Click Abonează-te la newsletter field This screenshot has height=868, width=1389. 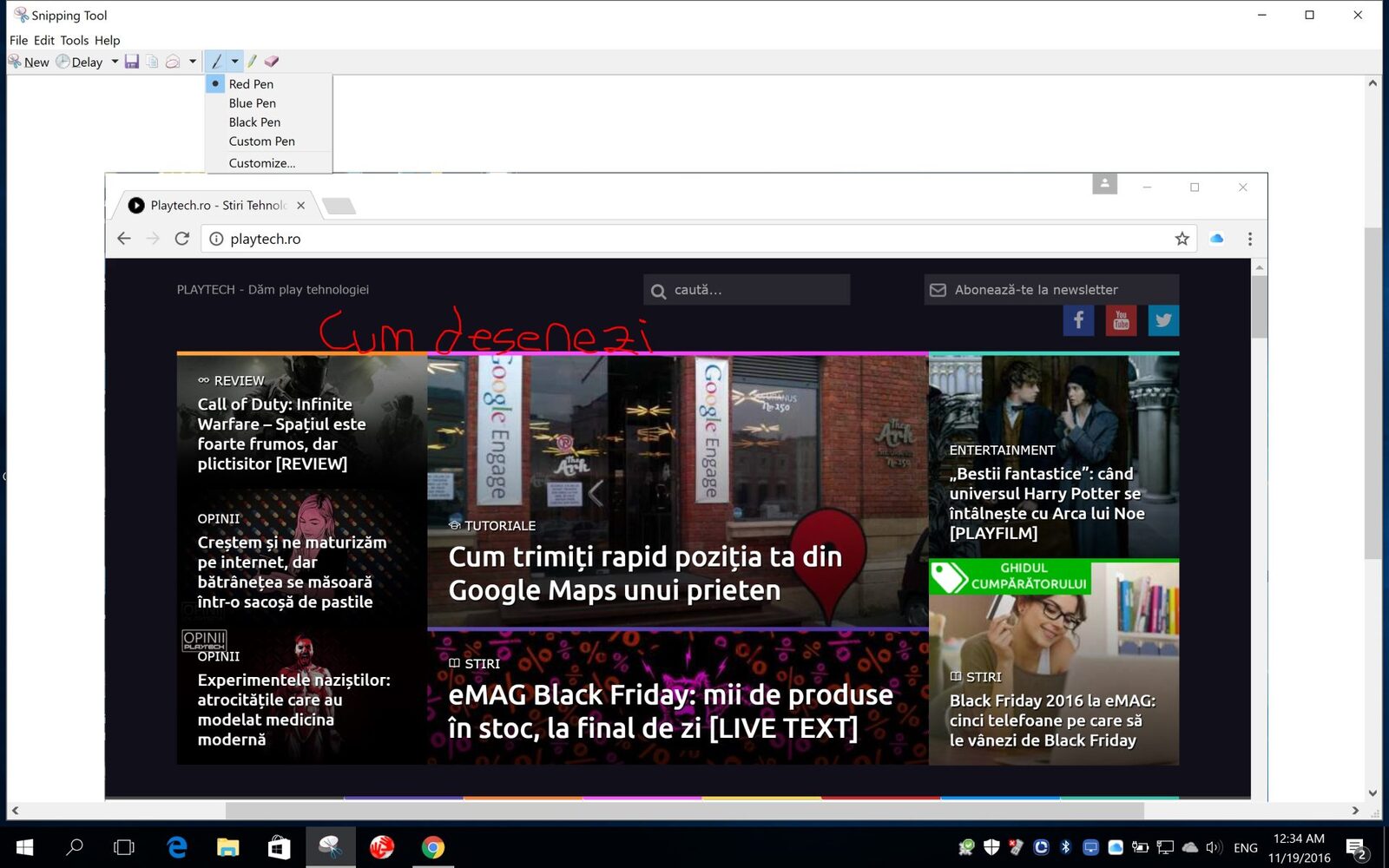point(1051,290)
